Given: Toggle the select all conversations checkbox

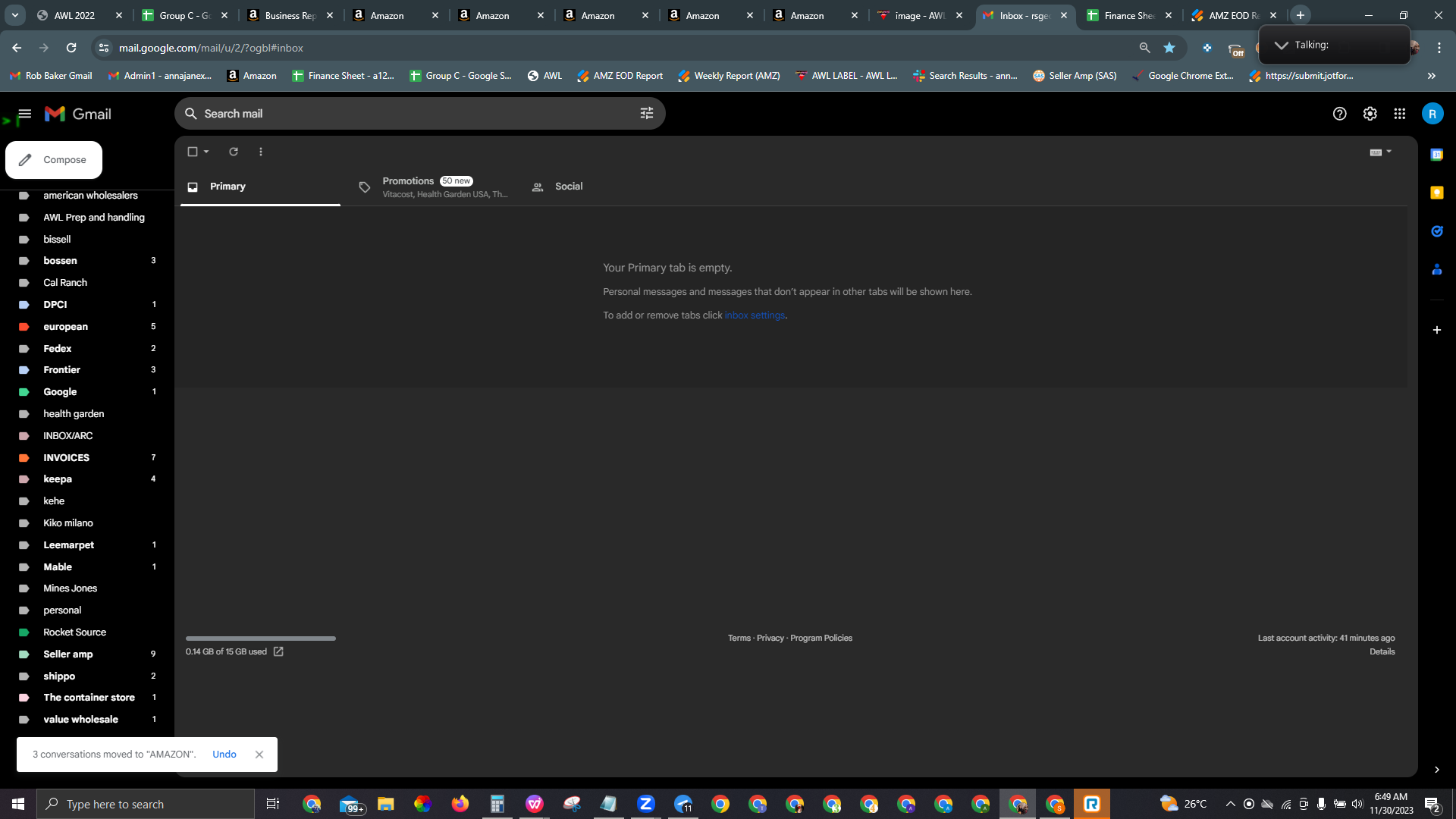Looking at the screenshot, I should point(193,152).
